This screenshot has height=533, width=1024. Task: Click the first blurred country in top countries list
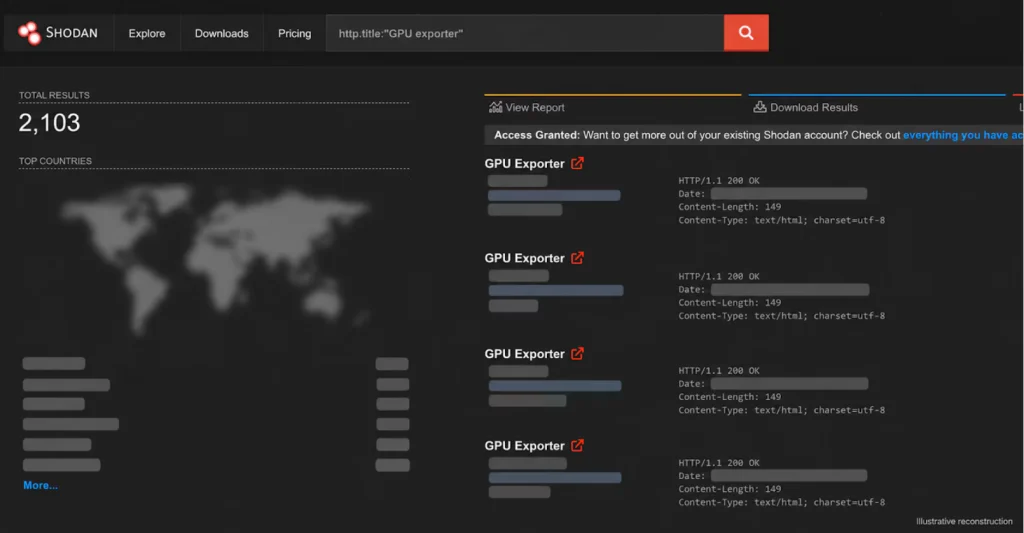pos(54,363)
